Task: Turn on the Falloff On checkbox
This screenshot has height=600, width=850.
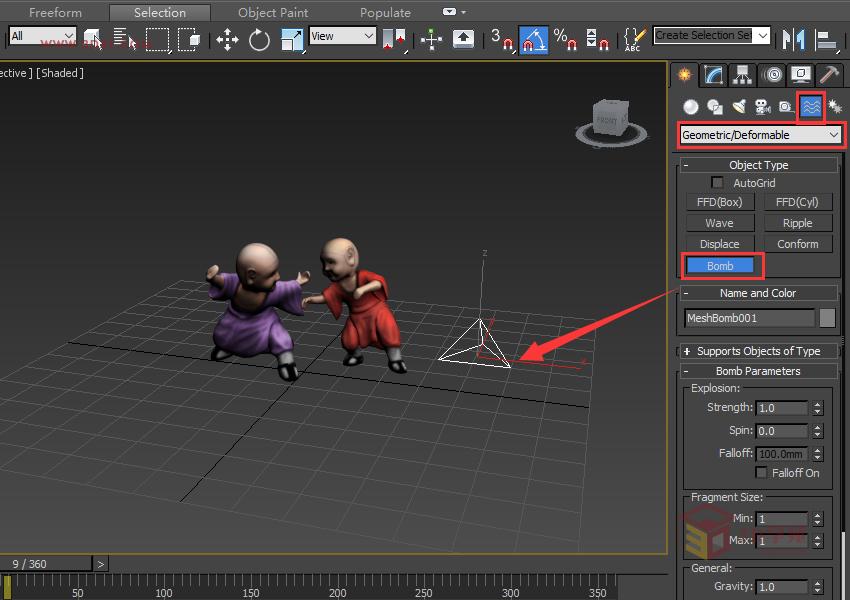Action: point(763,473)
